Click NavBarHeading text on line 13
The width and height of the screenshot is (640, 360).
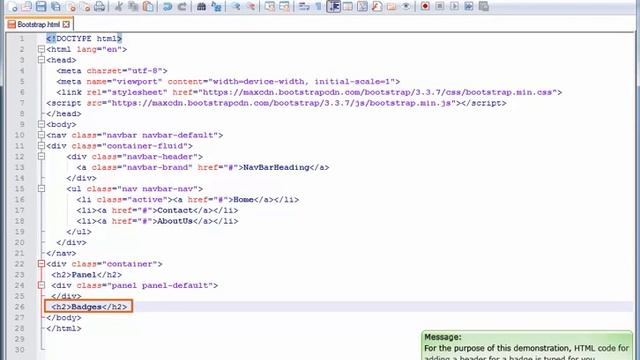click(x=276, y=167)
